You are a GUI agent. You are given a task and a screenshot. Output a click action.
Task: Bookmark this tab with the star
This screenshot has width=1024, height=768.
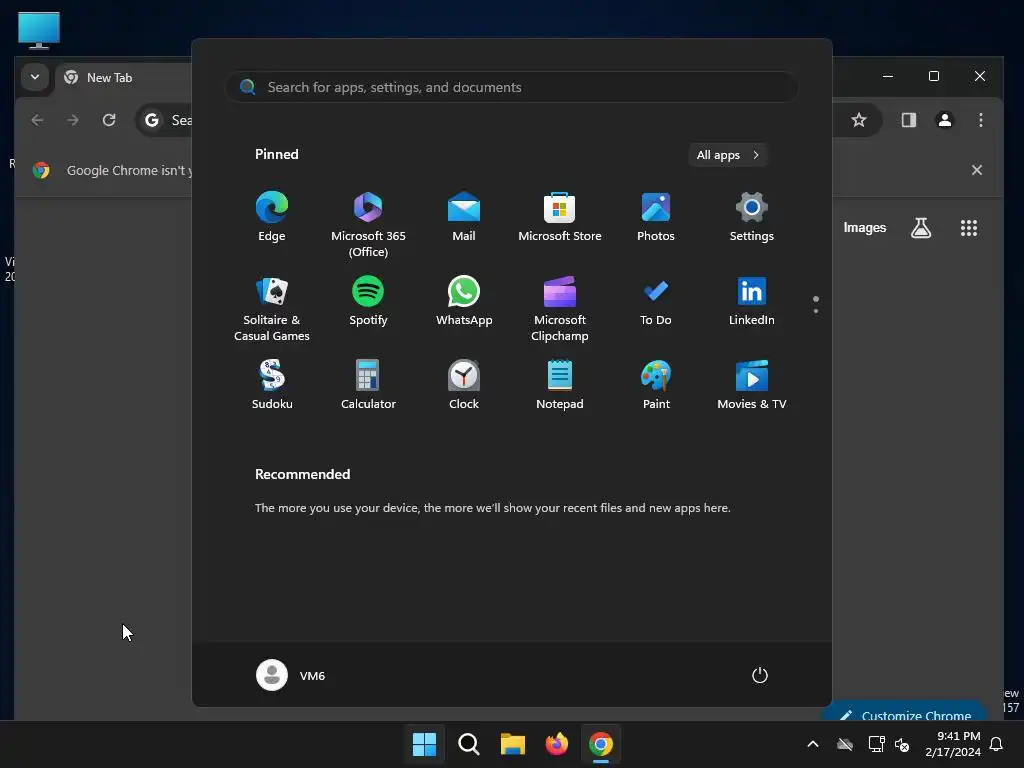(859, 120)
